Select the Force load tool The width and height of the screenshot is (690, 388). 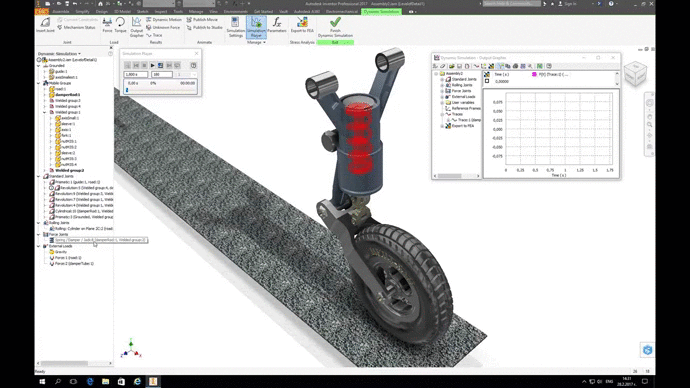click(107, 25)
